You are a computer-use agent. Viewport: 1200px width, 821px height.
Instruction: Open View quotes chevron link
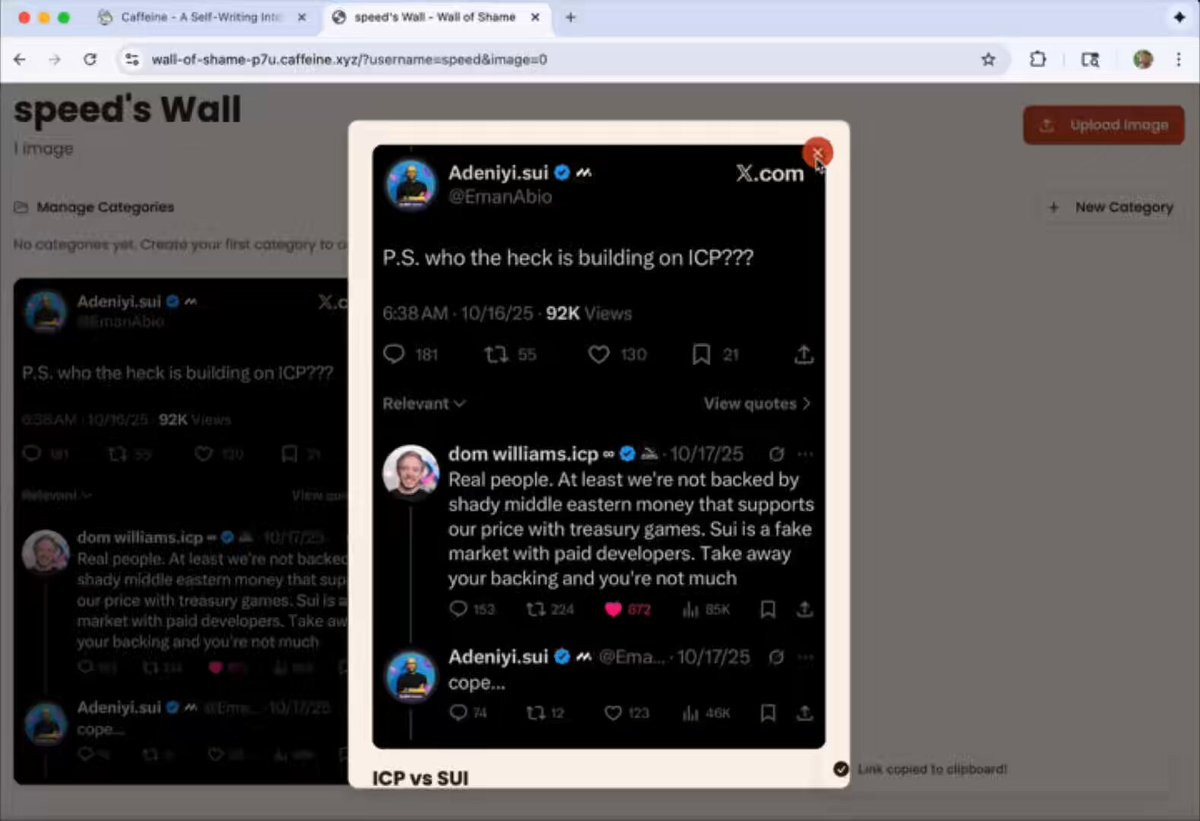coord(757,404)
